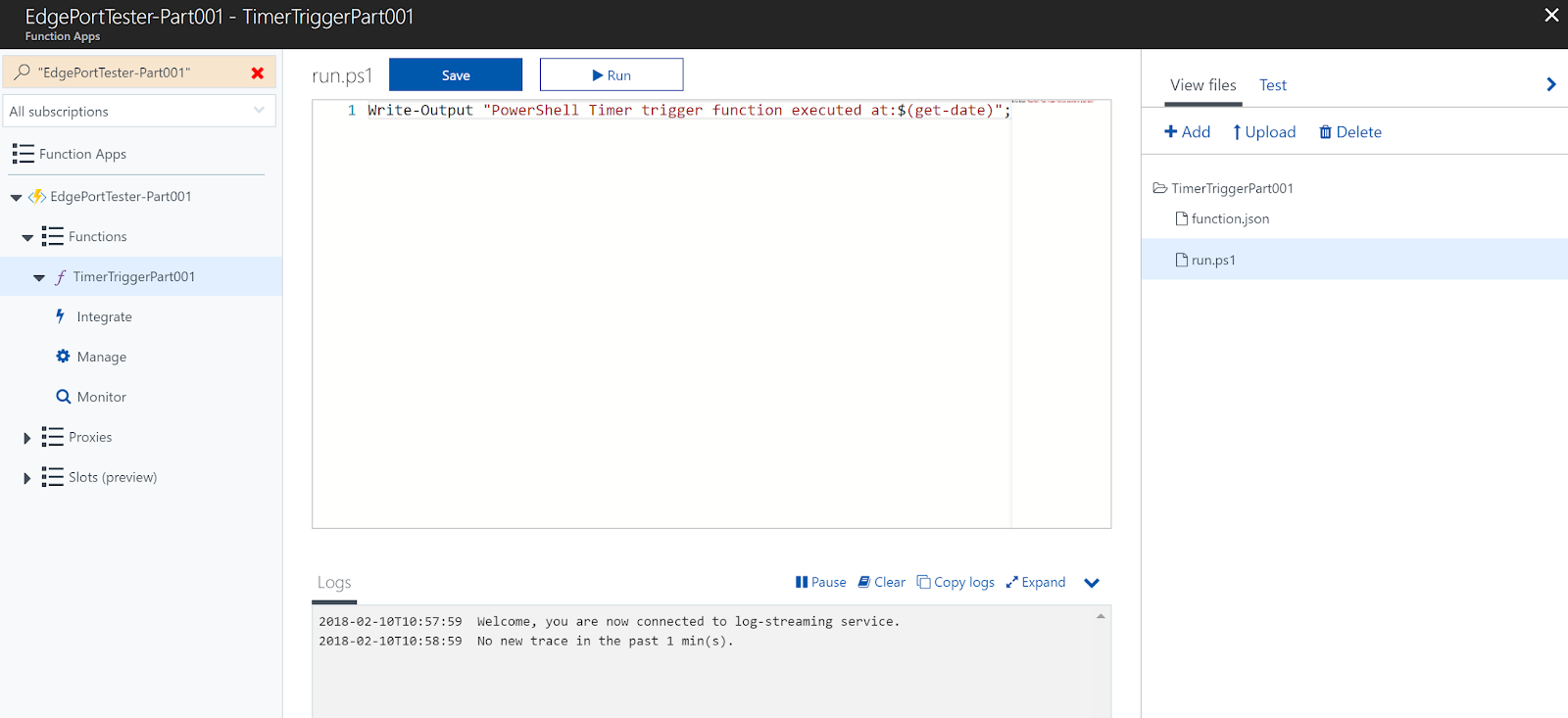Expand the Slots (preview) node arrow
1568x718 pixels.
(x=26, y=478)
